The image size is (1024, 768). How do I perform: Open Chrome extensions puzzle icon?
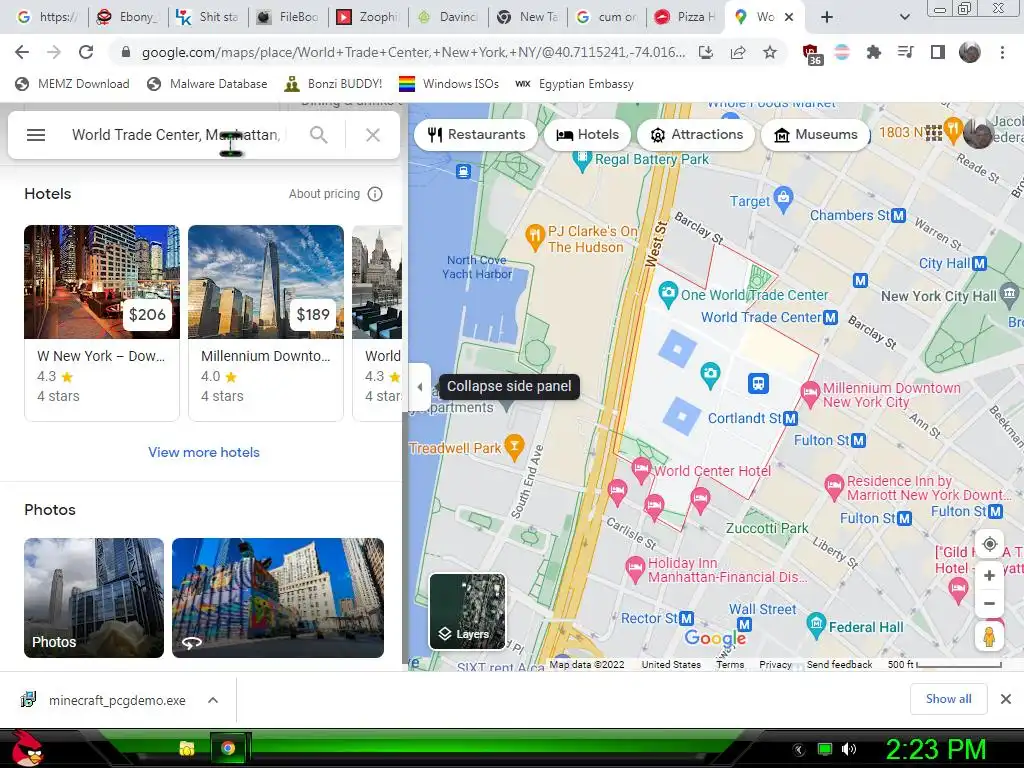[873, 52]
